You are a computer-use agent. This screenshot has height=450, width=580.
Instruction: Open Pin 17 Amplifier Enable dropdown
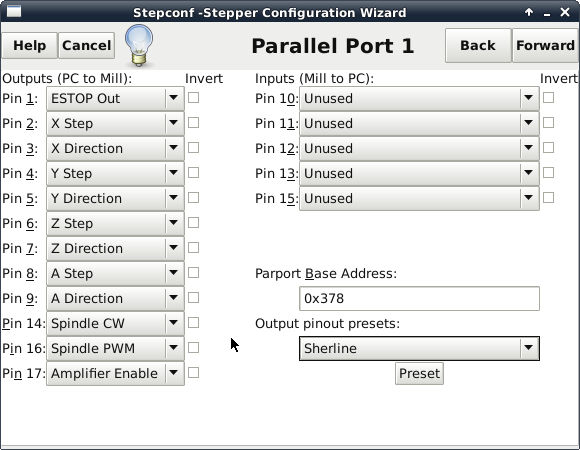click(x=115, y=373)
